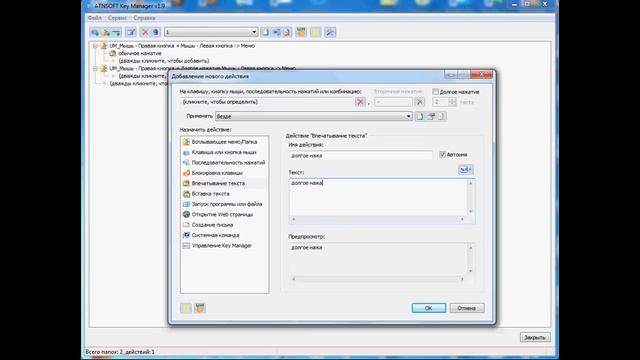Click the 'Назначить действие:' label
Image resolution: width=640 pixels, height=360 pixels.
click(x=205, y=130)
